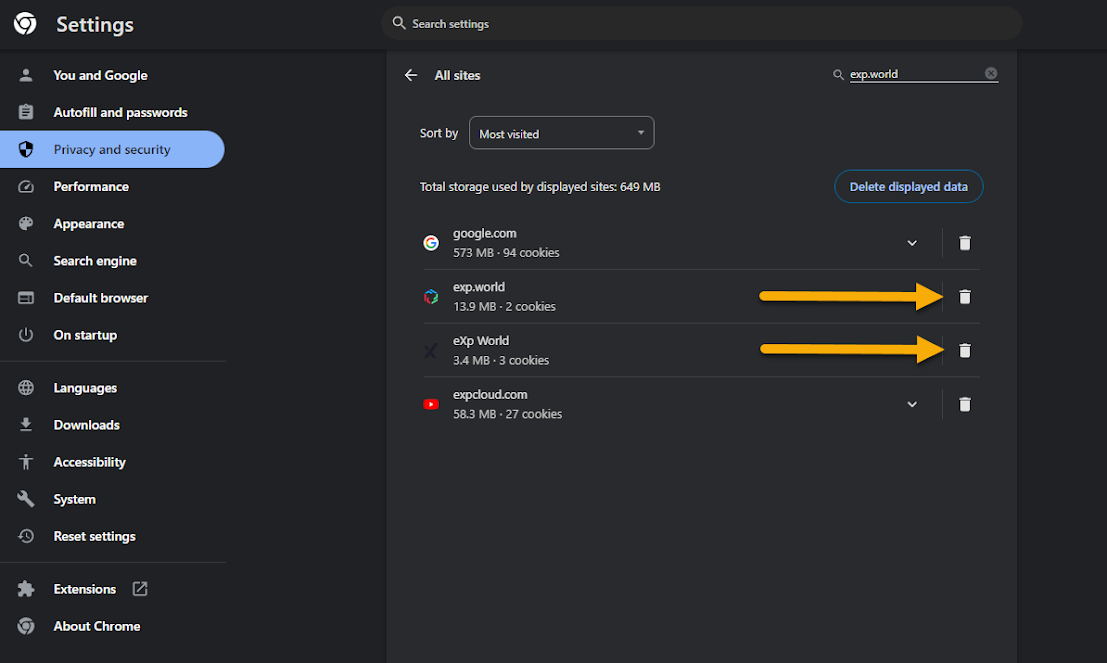Open the Sort by Most visited dropdown
Screen dimensions: 1107x663
[x=561, y=133]
